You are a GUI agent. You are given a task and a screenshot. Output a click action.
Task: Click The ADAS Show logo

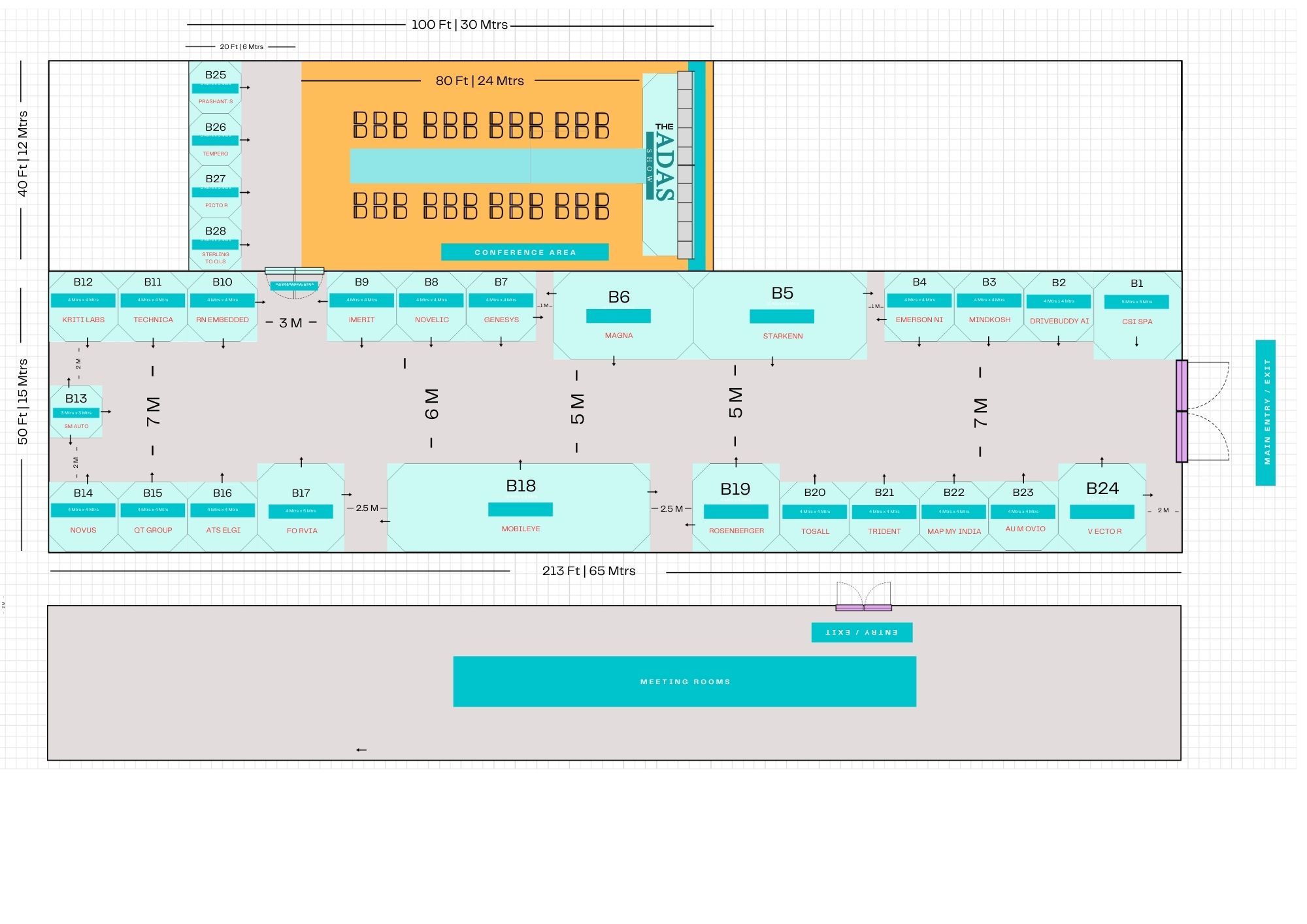[661, 165]
